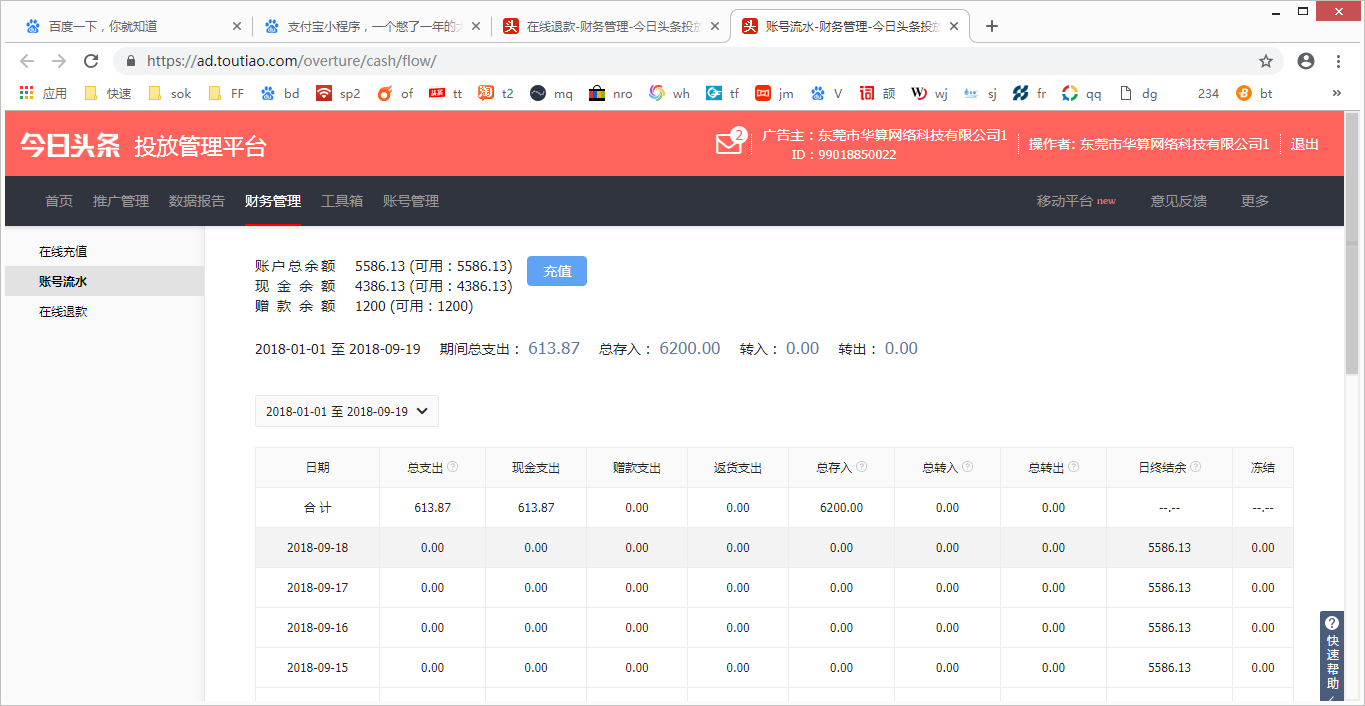Select 账号流水 in the left sidebar

[x=104, y=282]
